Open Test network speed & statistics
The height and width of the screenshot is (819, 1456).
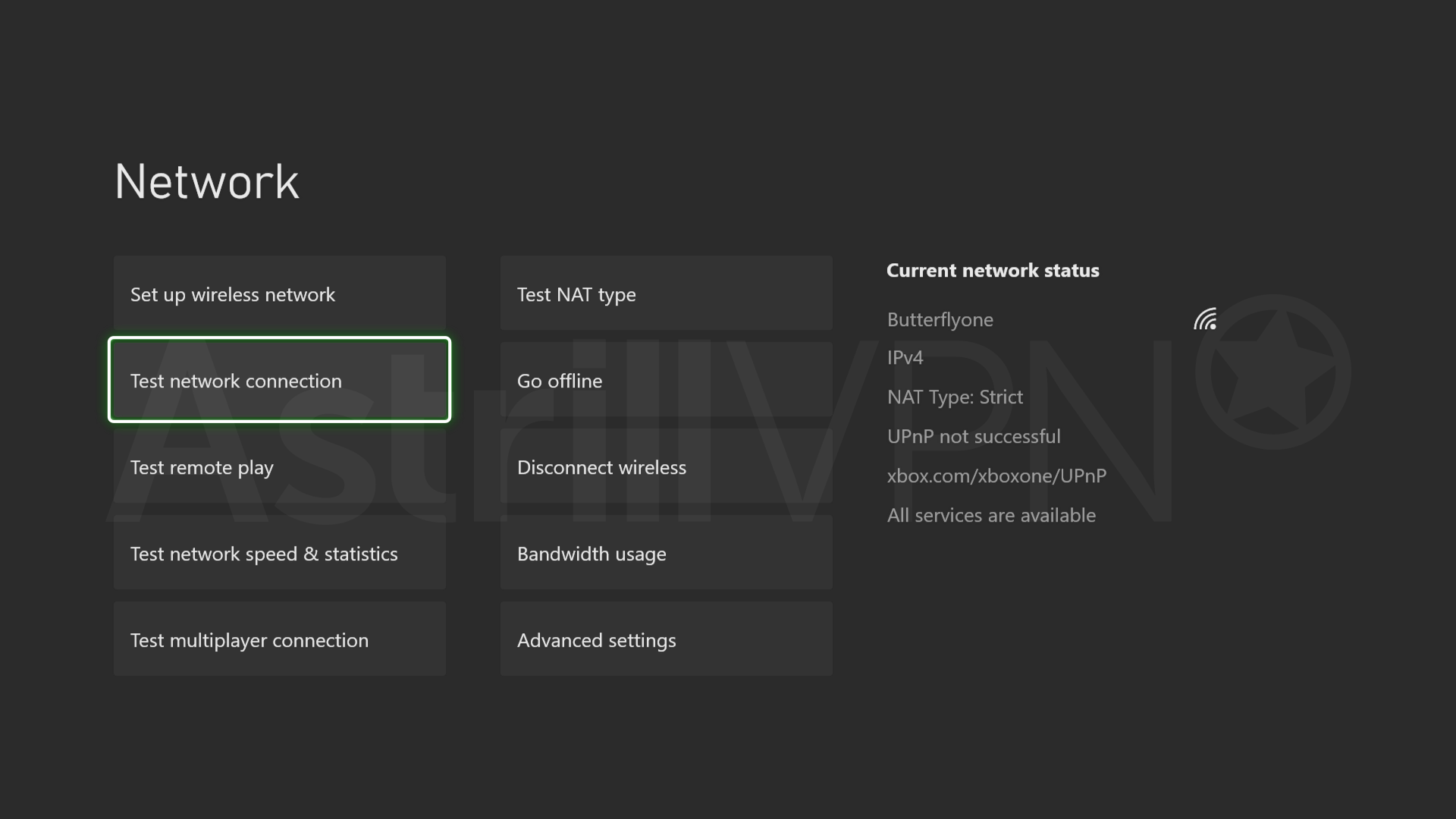[279, 554]
